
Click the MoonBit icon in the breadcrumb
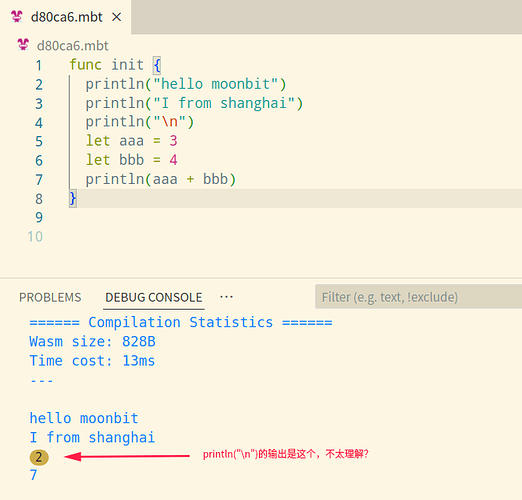pos(23,44)
